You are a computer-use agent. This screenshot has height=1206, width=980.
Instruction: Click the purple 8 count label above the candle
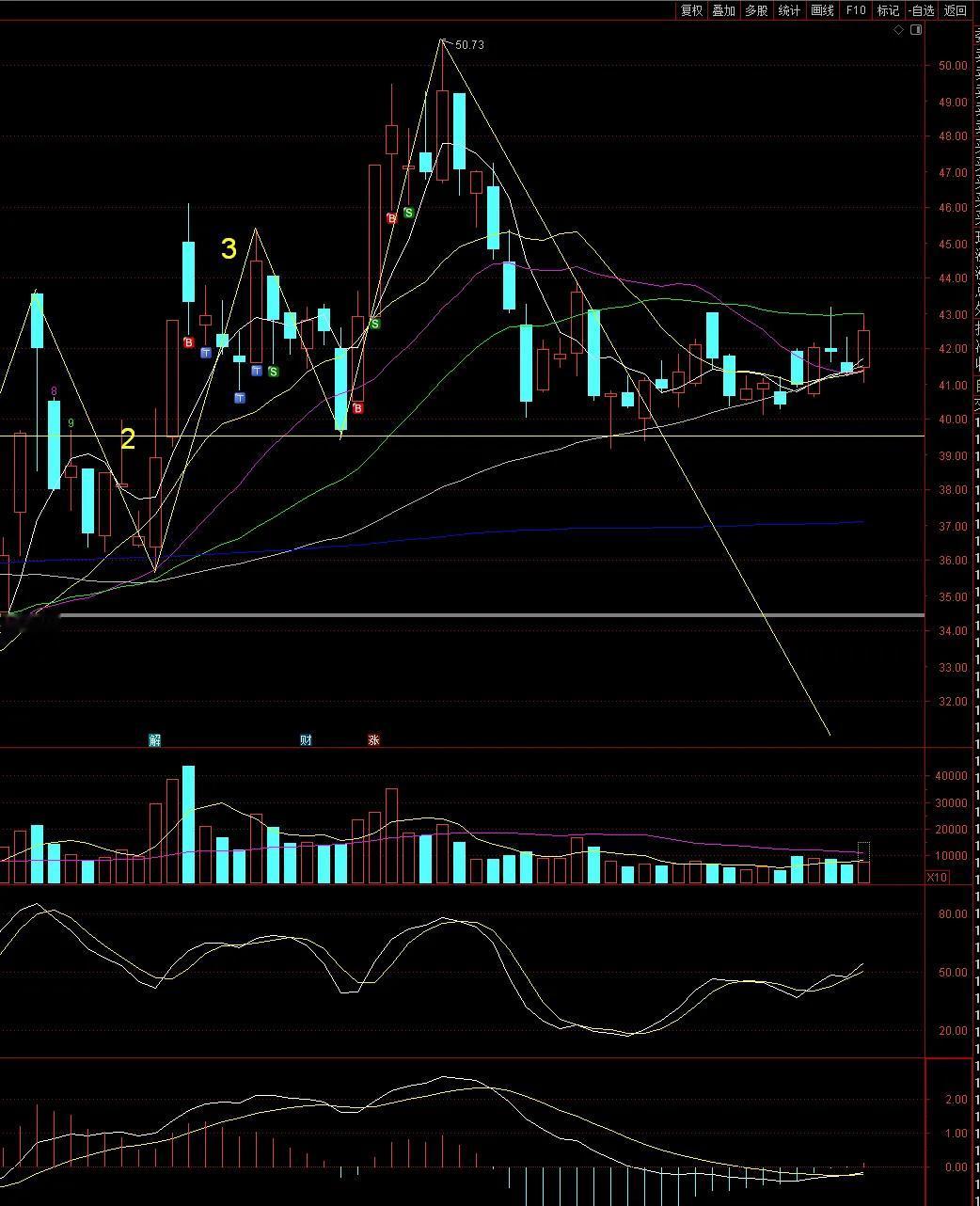point(55,391)
